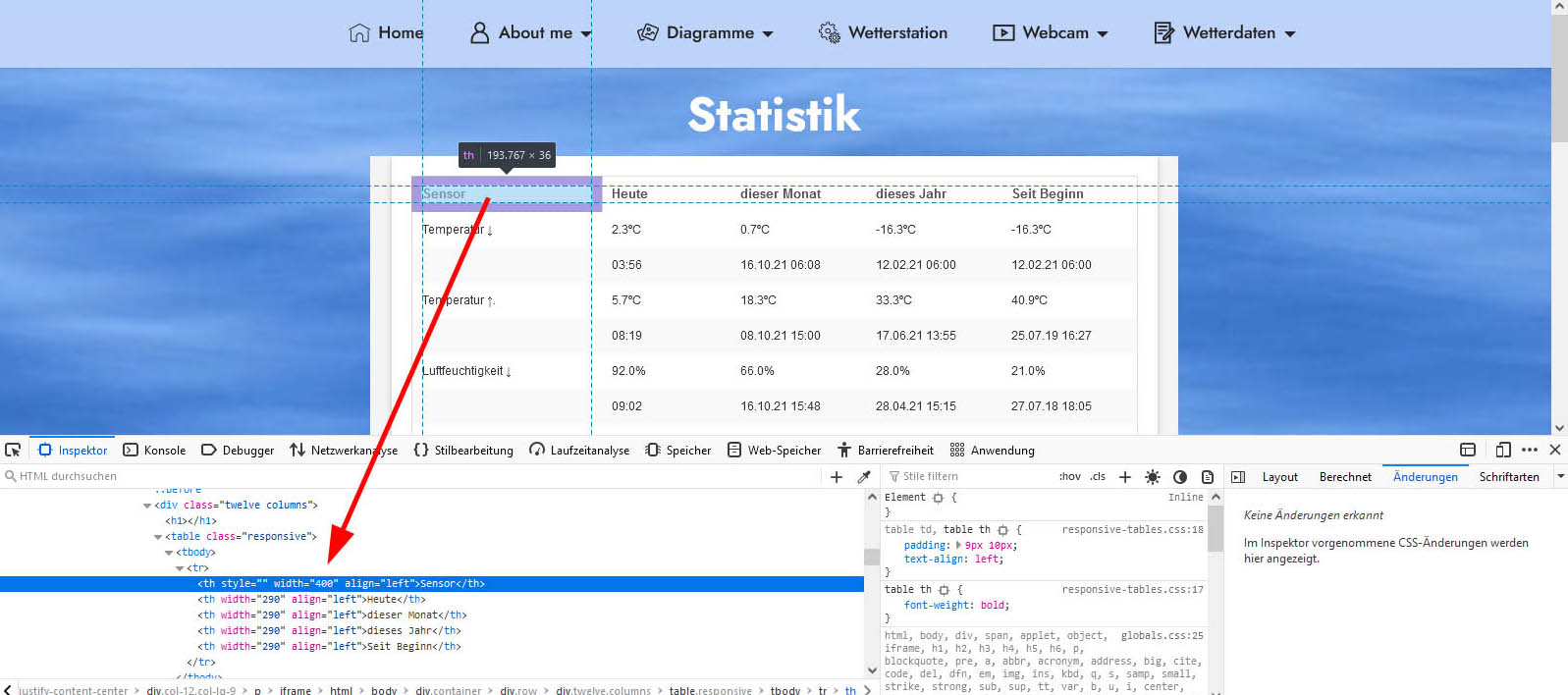Toggle the :hov pseudo-class panel

1069,477
